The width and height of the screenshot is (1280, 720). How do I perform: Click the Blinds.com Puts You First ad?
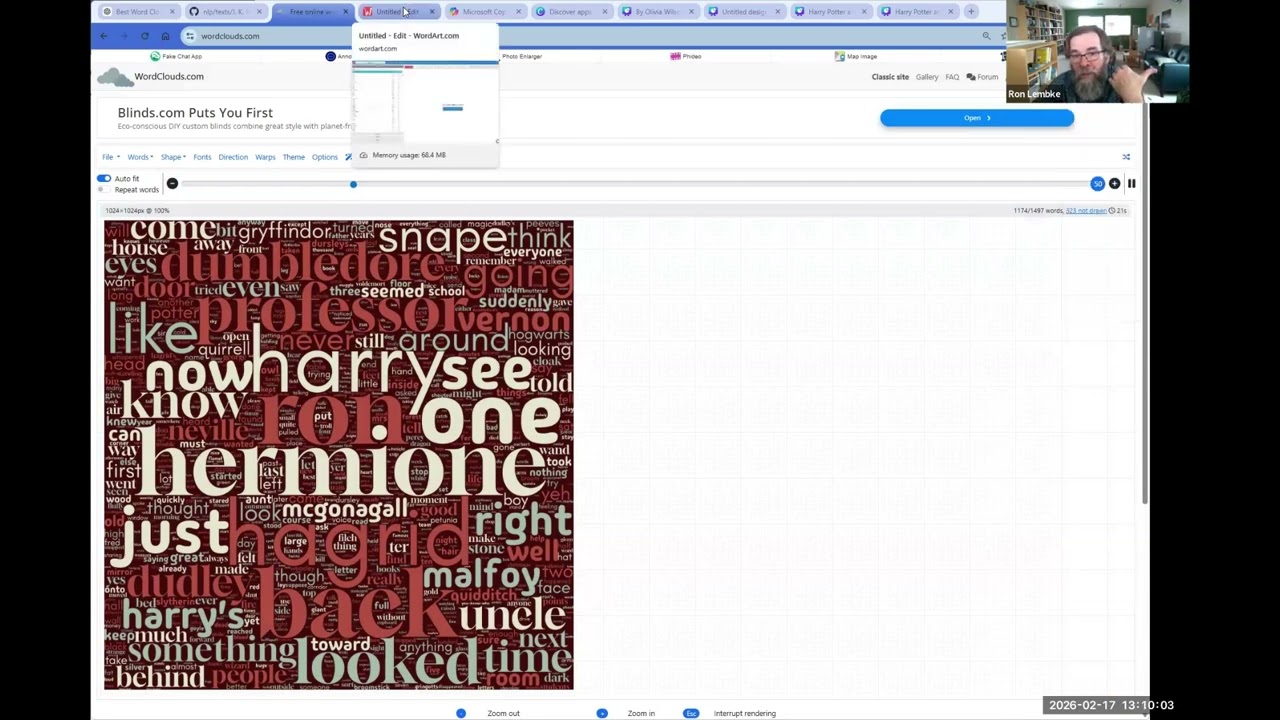point(195,113)
